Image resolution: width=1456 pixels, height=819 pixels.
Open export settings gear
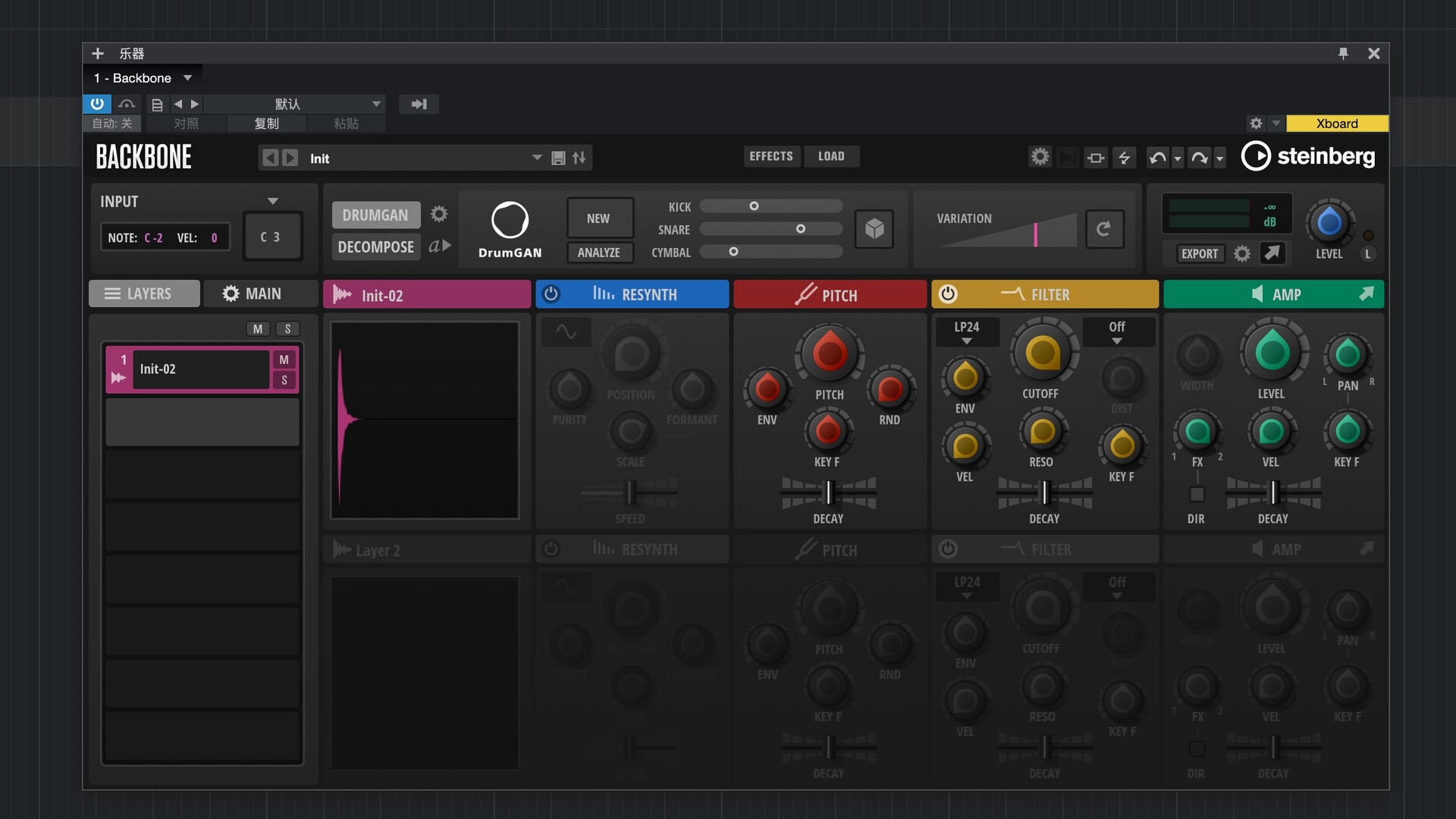(x=1242, y=253)
